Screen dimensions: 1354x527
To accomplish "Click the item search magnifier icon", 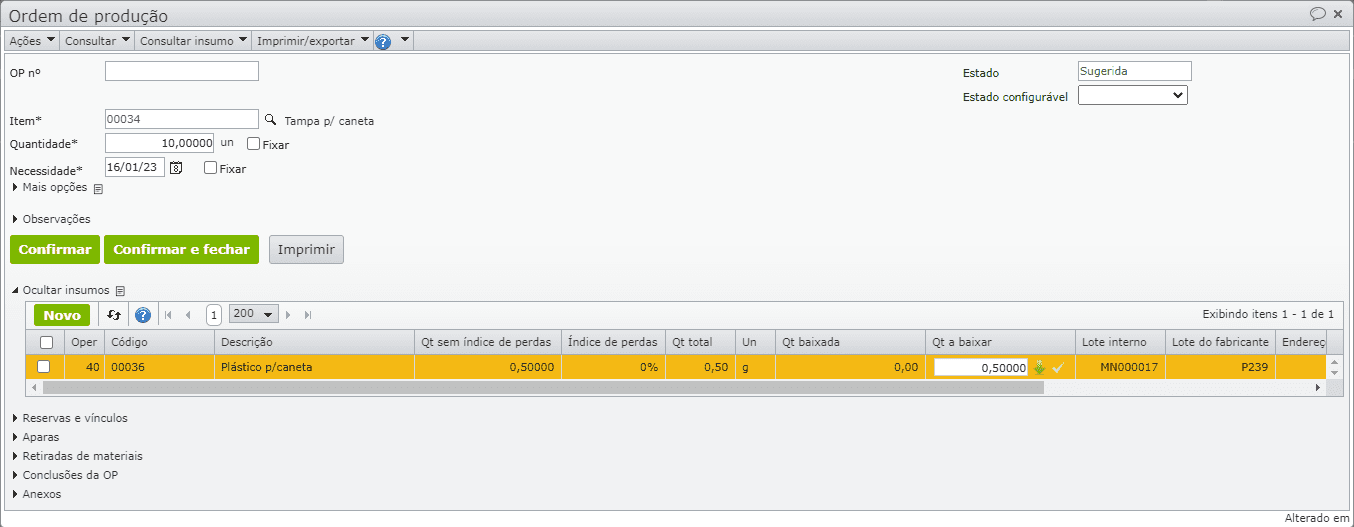I will click(x=270, y=119).
